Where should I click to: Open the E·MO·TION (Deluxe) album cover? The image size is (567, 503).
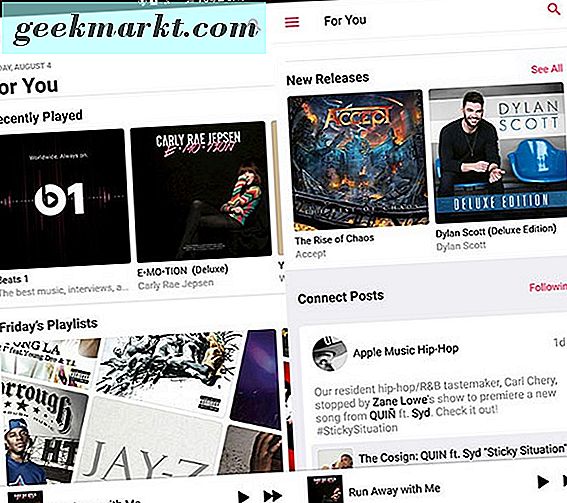(x=201, y=192)
